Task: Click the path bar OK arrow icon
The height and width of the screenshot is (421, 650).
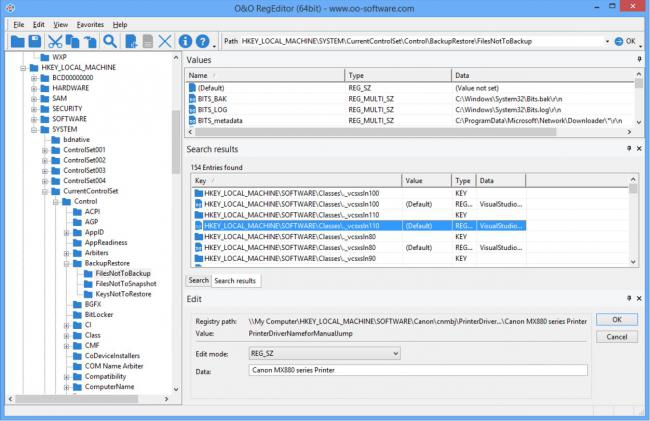Action: 619,41
